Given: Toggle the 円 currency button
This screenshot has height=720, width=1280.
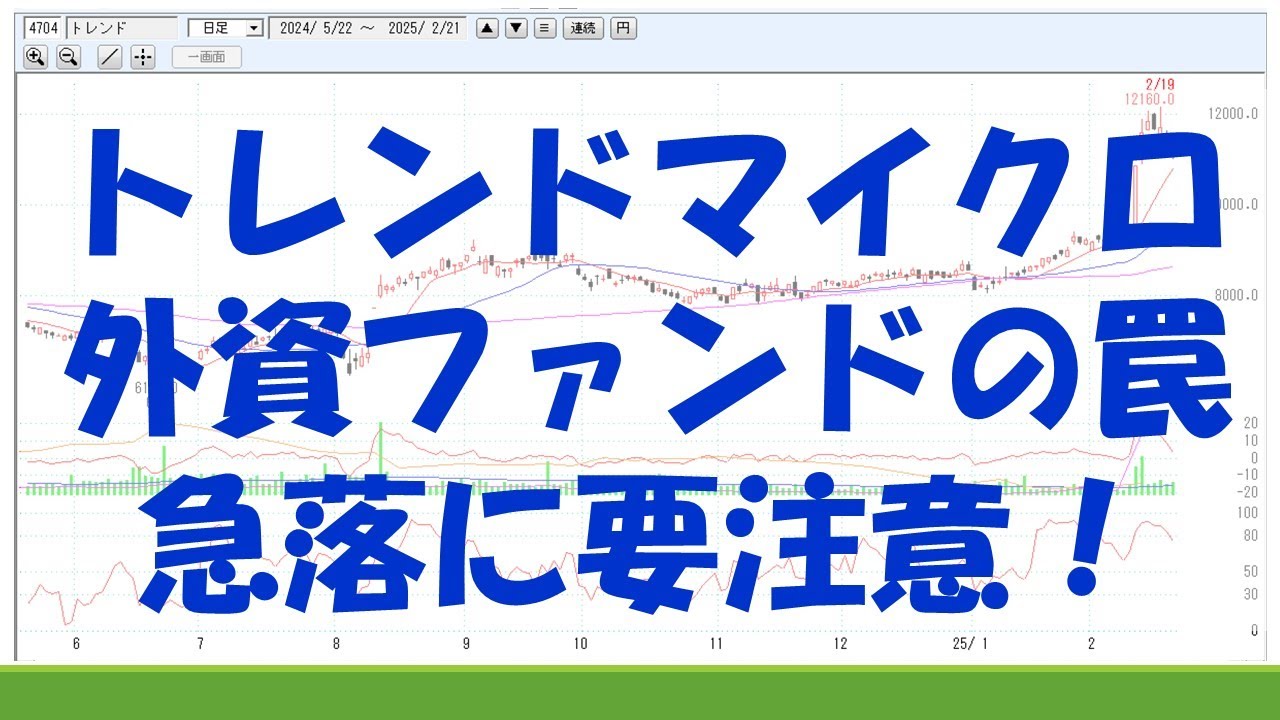Looking at the screenshot, I should (622, 28).
